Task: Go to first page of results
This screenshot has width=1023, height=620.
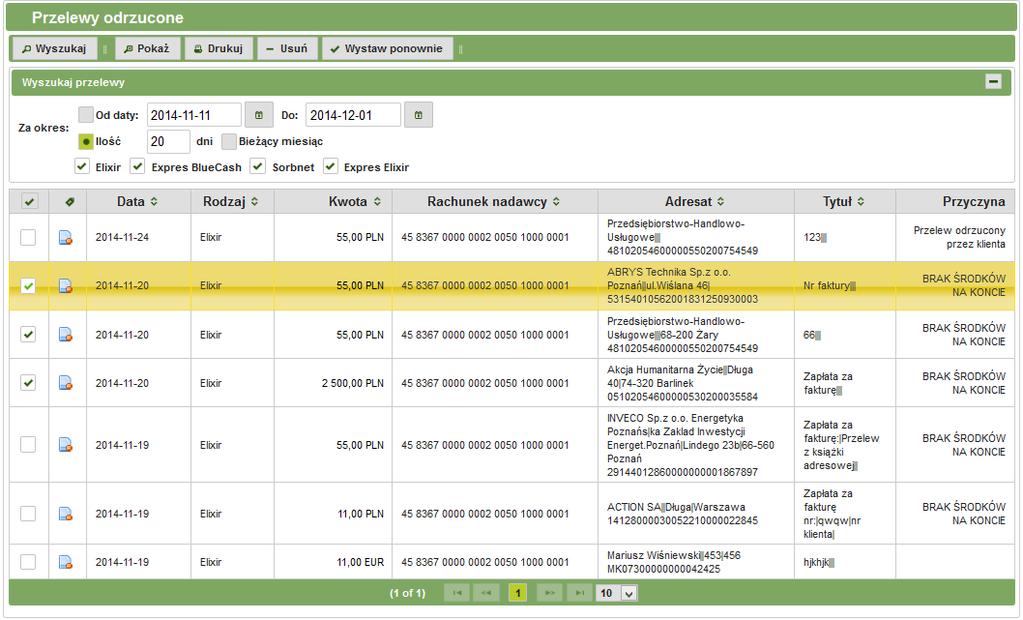Action: click(457, 593)
